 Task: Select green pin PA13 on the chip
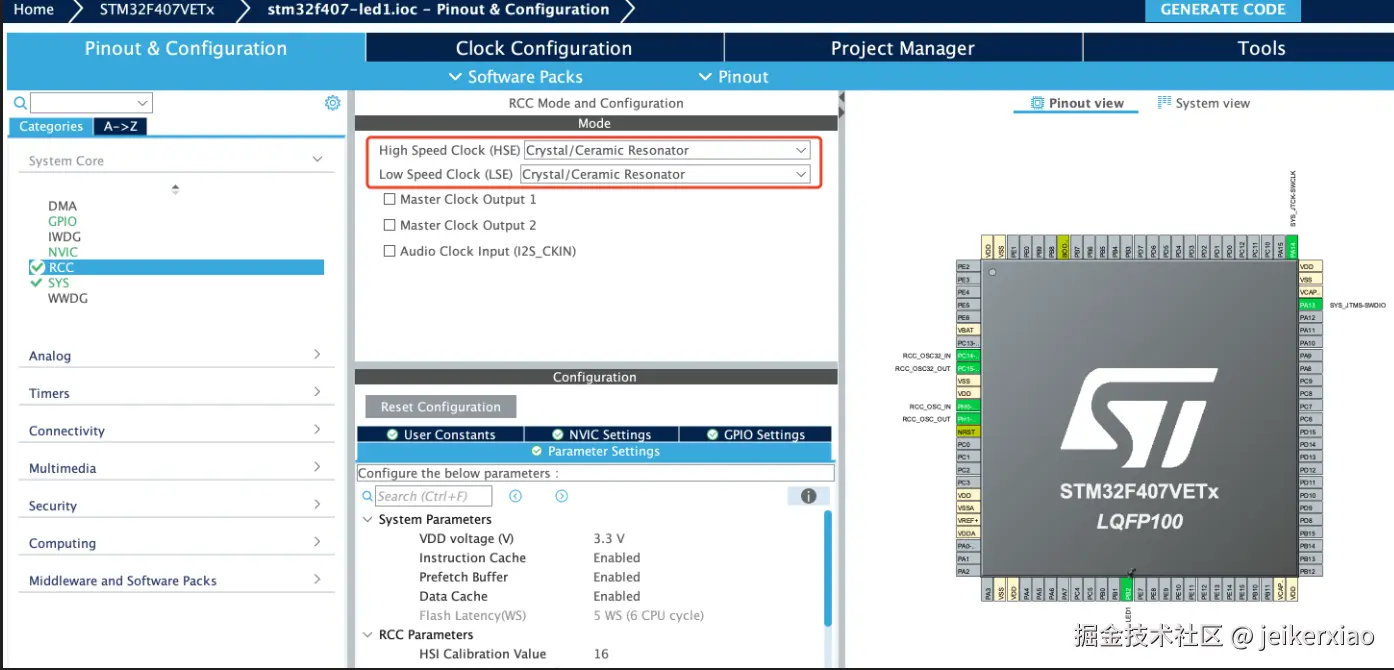pyautogui.click(x=1310, y=305)
